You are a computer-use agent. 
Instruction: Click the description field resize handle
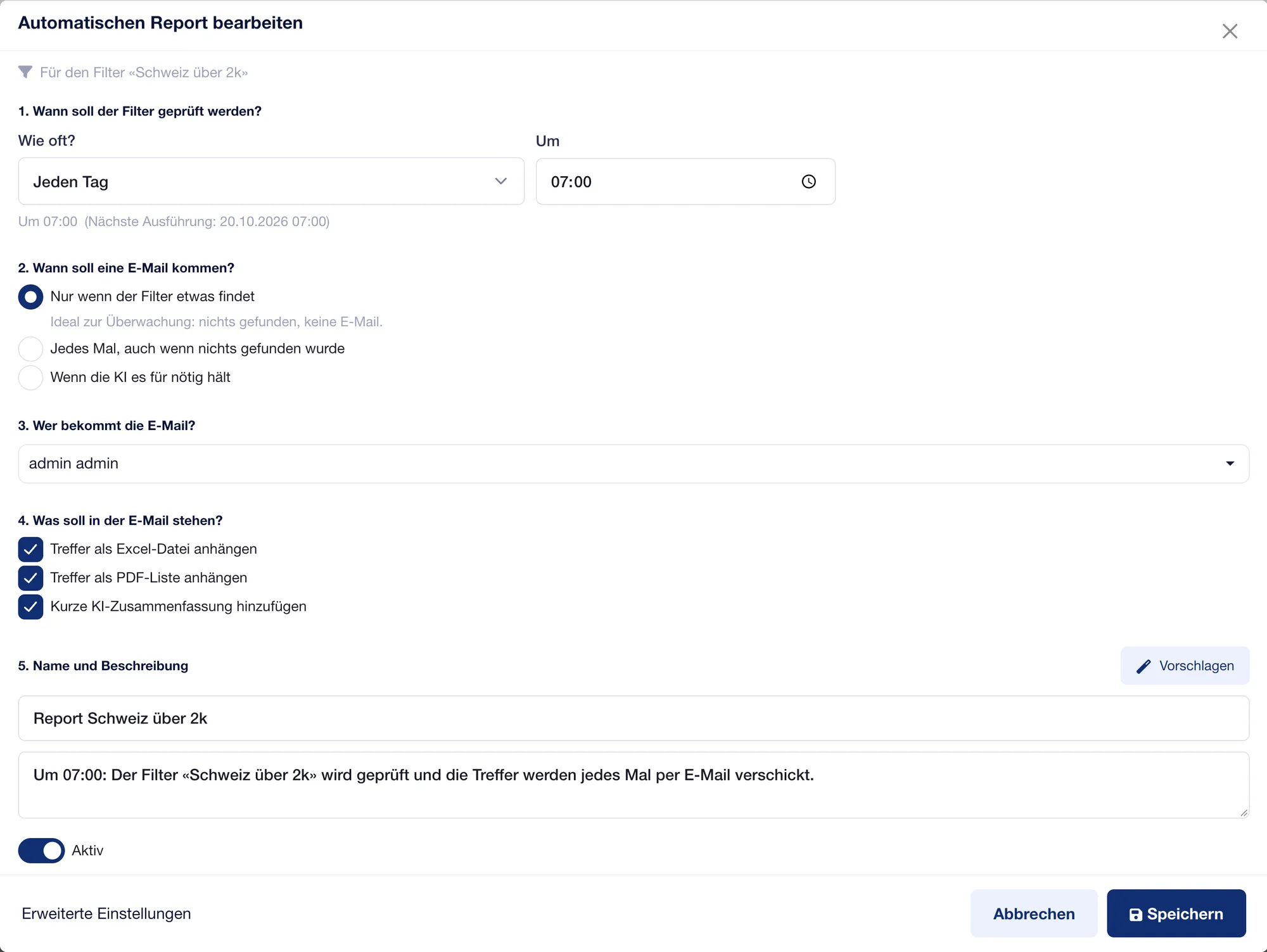[1244, 813]
